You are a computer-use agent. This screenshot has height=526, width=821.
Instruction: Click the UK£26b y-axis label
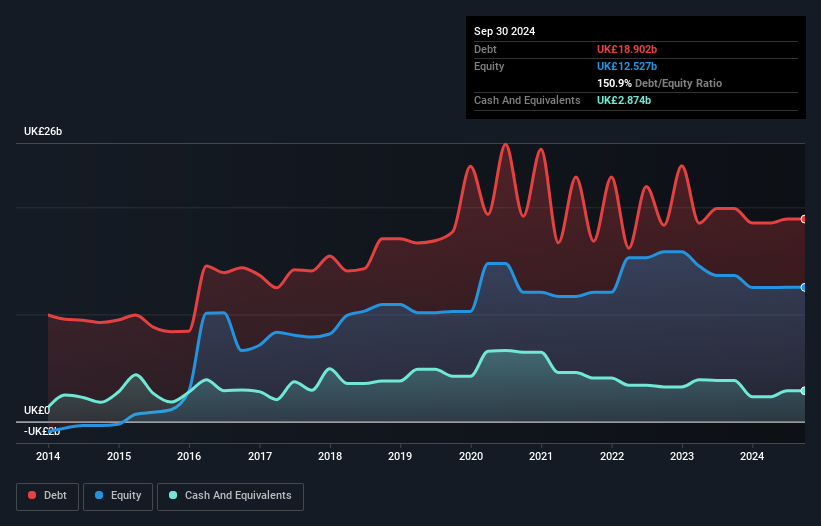point(43,131)
